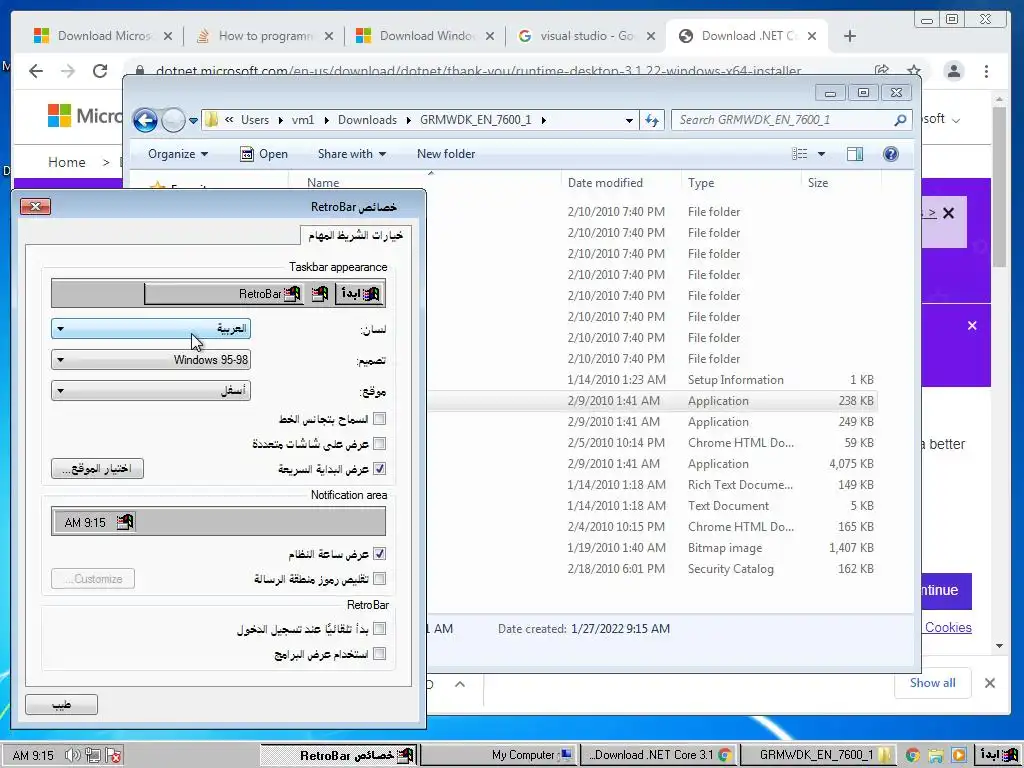Click اختيار الموقع button
The height and width of the screenshot is (768, 1024).
point(97,468)
